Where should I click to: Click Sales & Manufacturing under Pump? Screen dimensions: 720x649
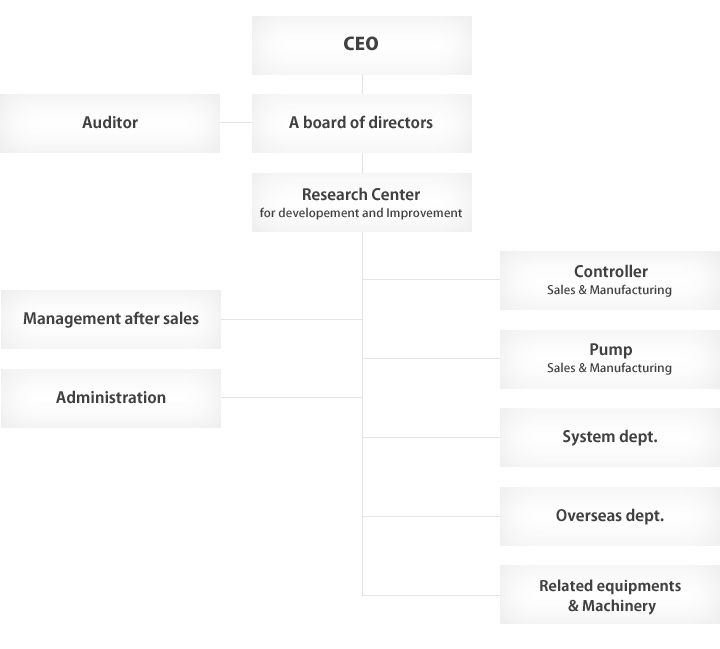tap(609, 368)
